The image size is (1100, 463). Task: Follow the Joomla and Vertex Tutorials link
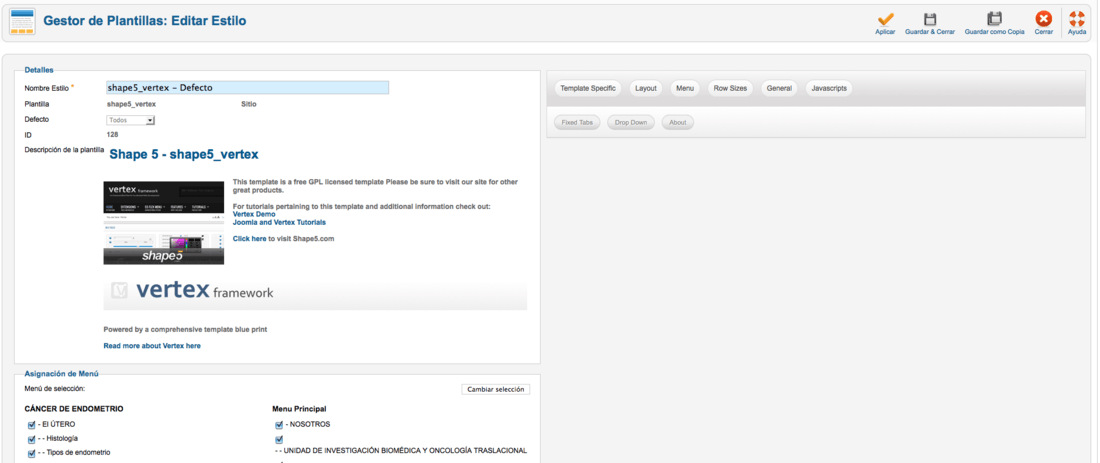click(279, 222)
